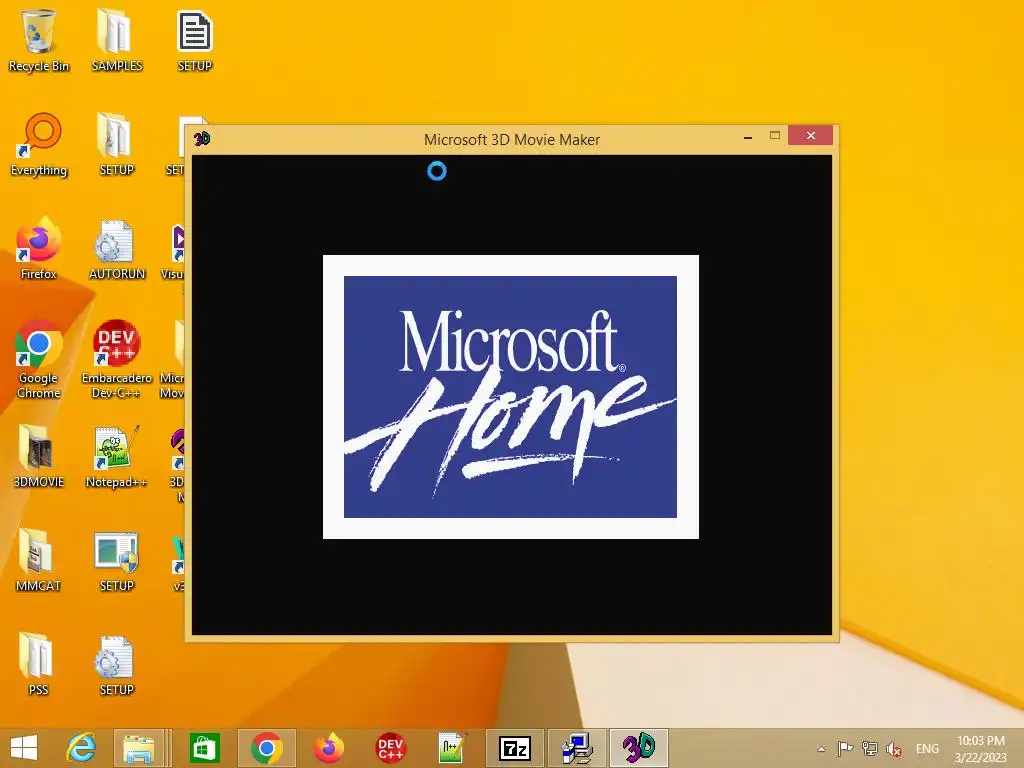The height and width of the screenshot is (768, 1024).
Task: Select SETUP installer icon with shield
Action: [116, 560]
